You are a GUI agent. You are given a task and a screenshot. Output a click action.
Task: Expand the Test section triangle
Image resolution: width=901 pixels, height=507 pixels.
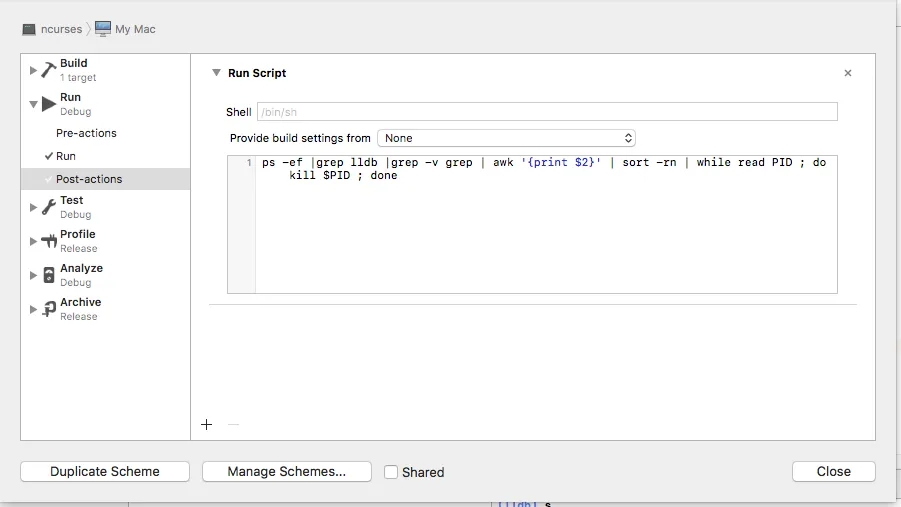pos(33,207)
